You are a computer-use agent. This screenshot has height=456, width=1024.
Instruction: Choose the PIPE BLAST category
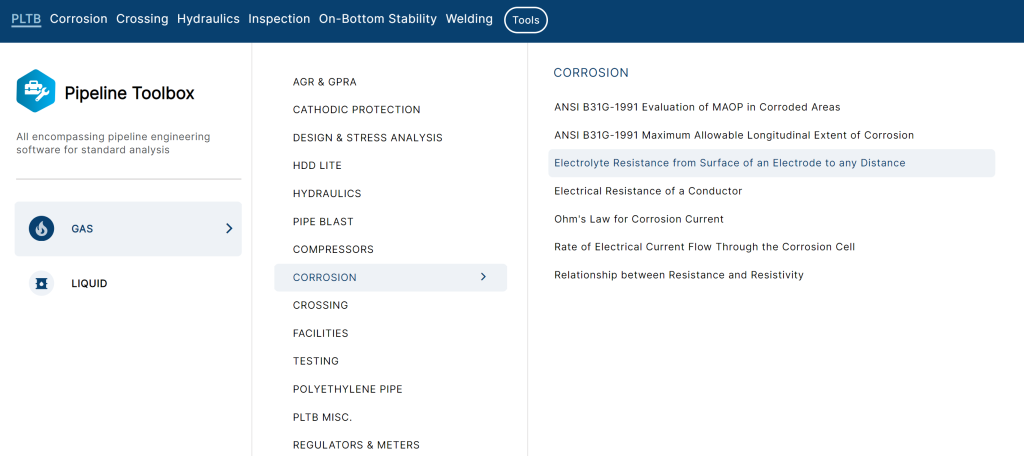pyautogui.click(x=323, y=221)
